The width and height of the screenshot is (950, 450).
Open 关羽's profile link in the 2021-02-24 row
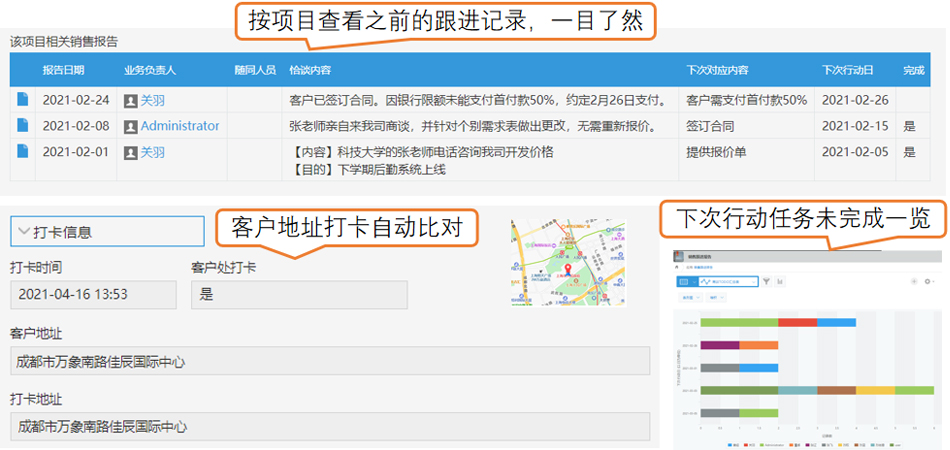coord(152,100)
